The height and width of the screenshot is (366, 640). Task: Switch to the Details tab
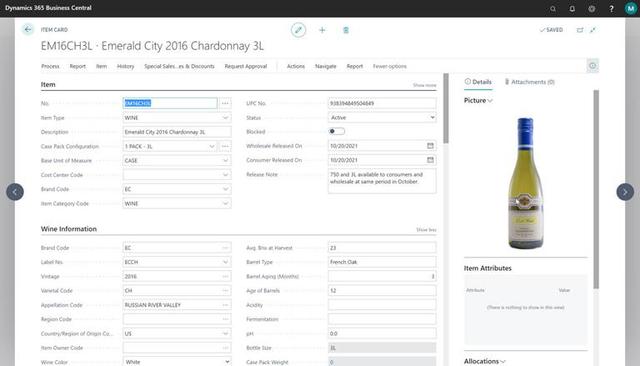(x=478, y=82)
